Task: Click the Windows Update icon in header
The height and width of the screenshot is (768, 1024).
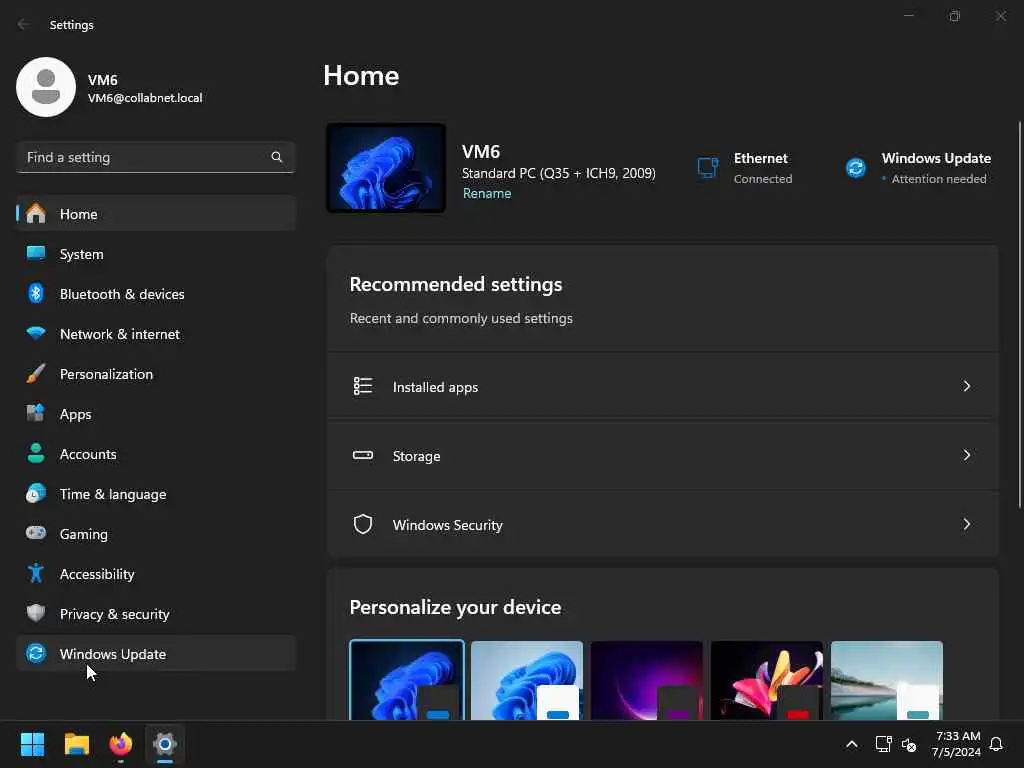Action: [856, 168]
